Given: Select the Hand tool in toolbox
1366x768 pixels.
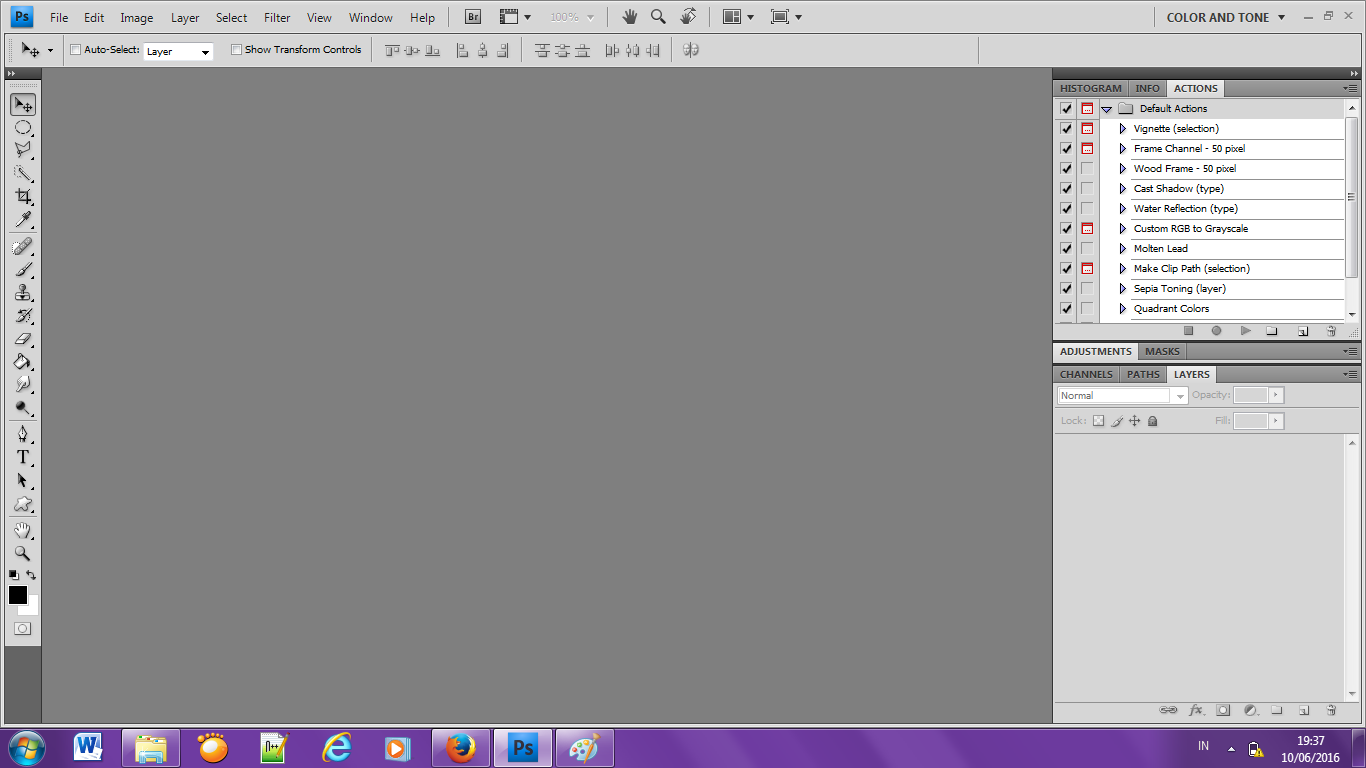Looking at the screenshot, I should 23,530.
